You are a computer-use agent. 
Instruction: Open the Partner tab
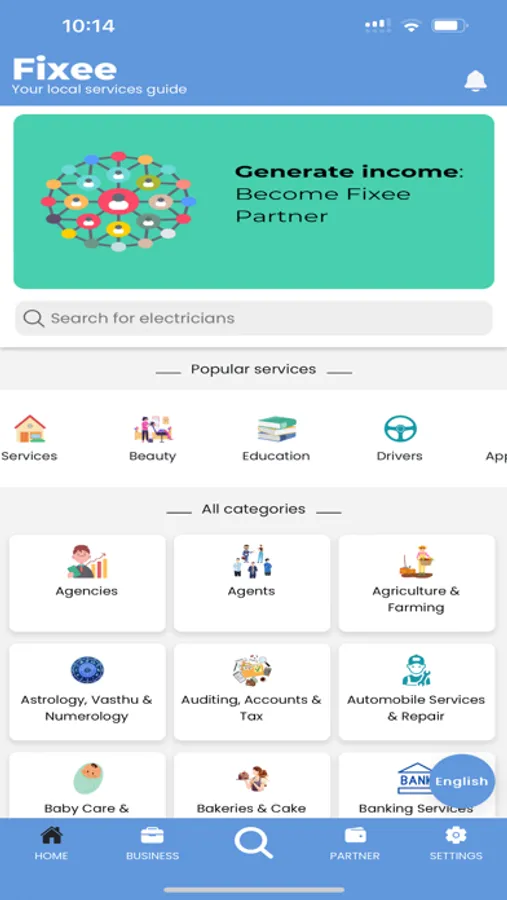(x=354, y=843)
